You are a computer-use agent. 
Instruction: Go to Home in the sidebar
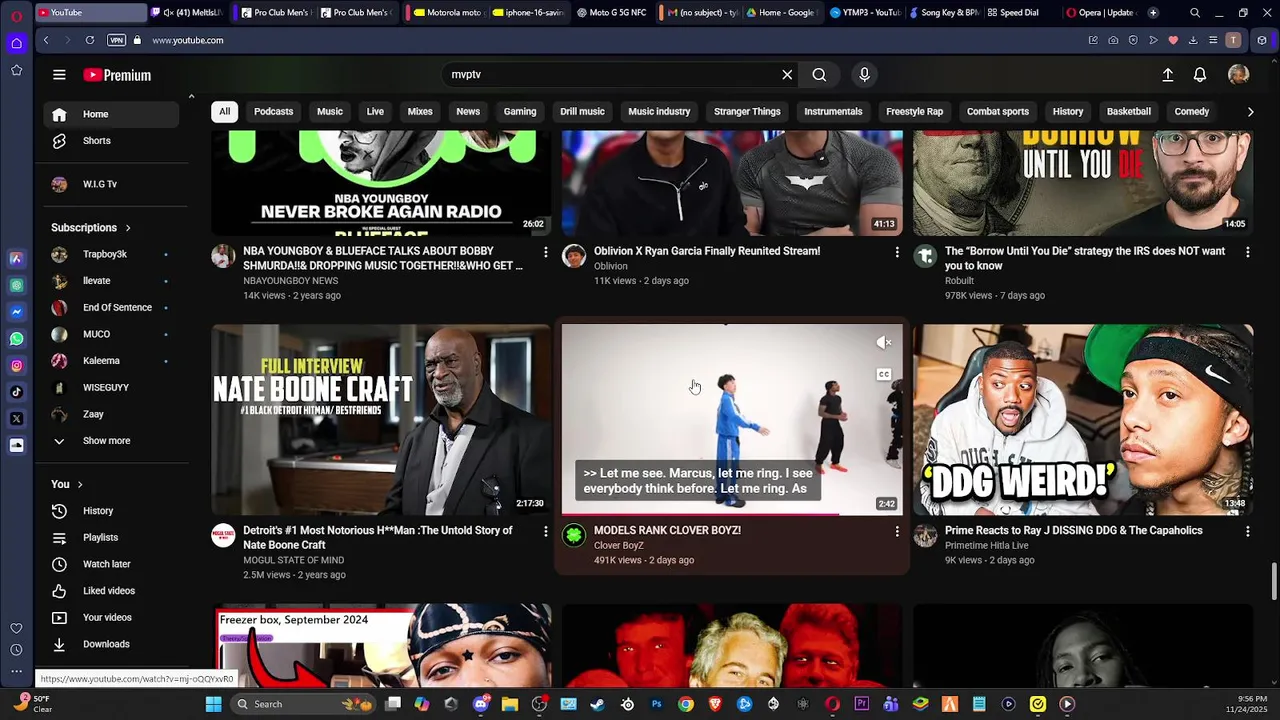111,114
